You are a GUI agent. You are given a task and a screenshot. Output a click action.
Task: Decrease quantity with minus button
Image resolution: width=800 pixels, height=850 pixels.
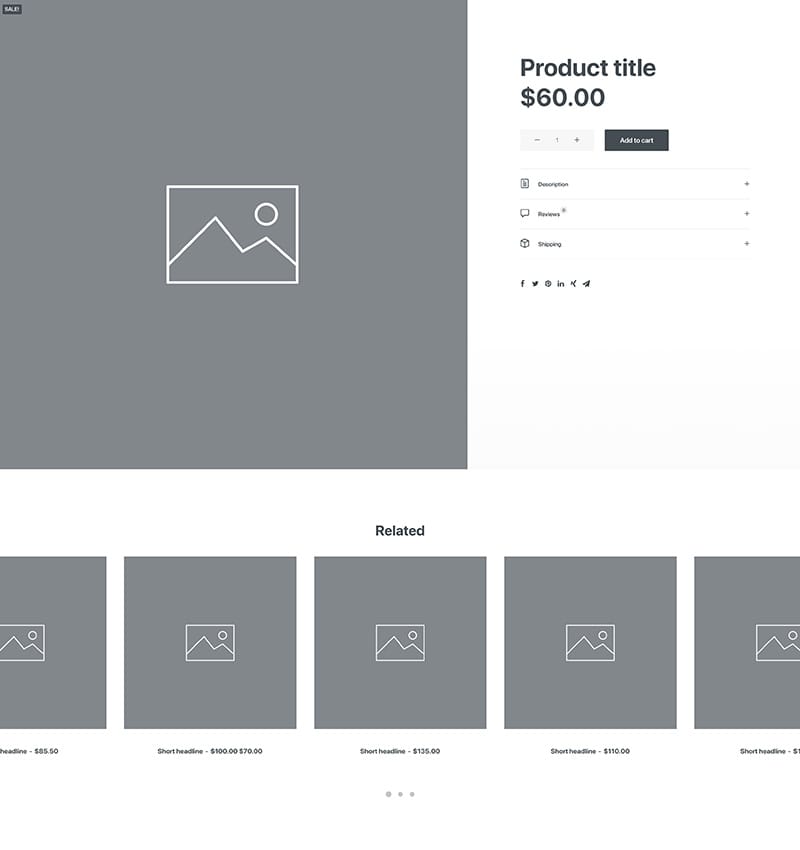[x=537, y=140]
